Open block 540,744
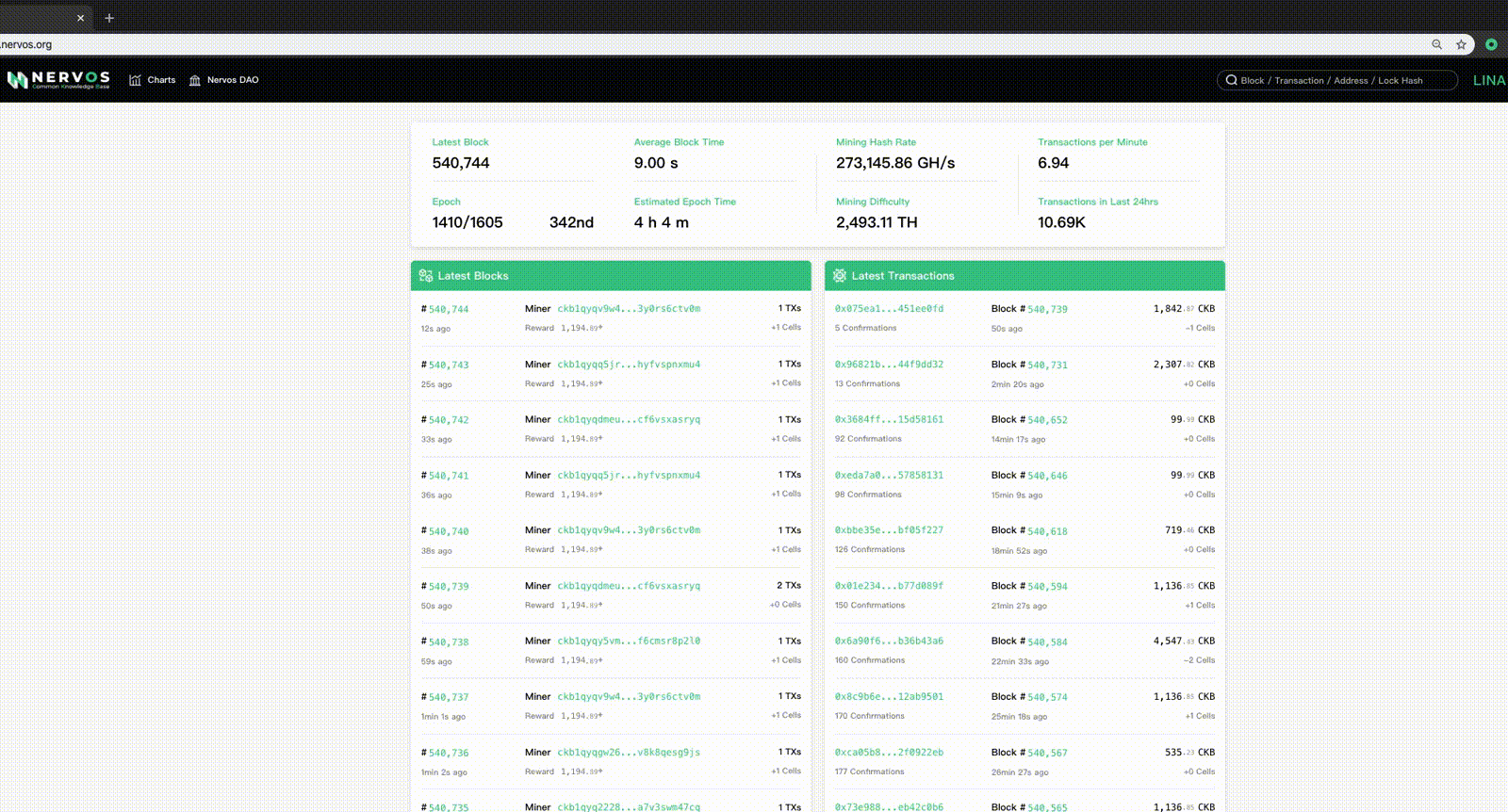 click(x=449, y=309)
